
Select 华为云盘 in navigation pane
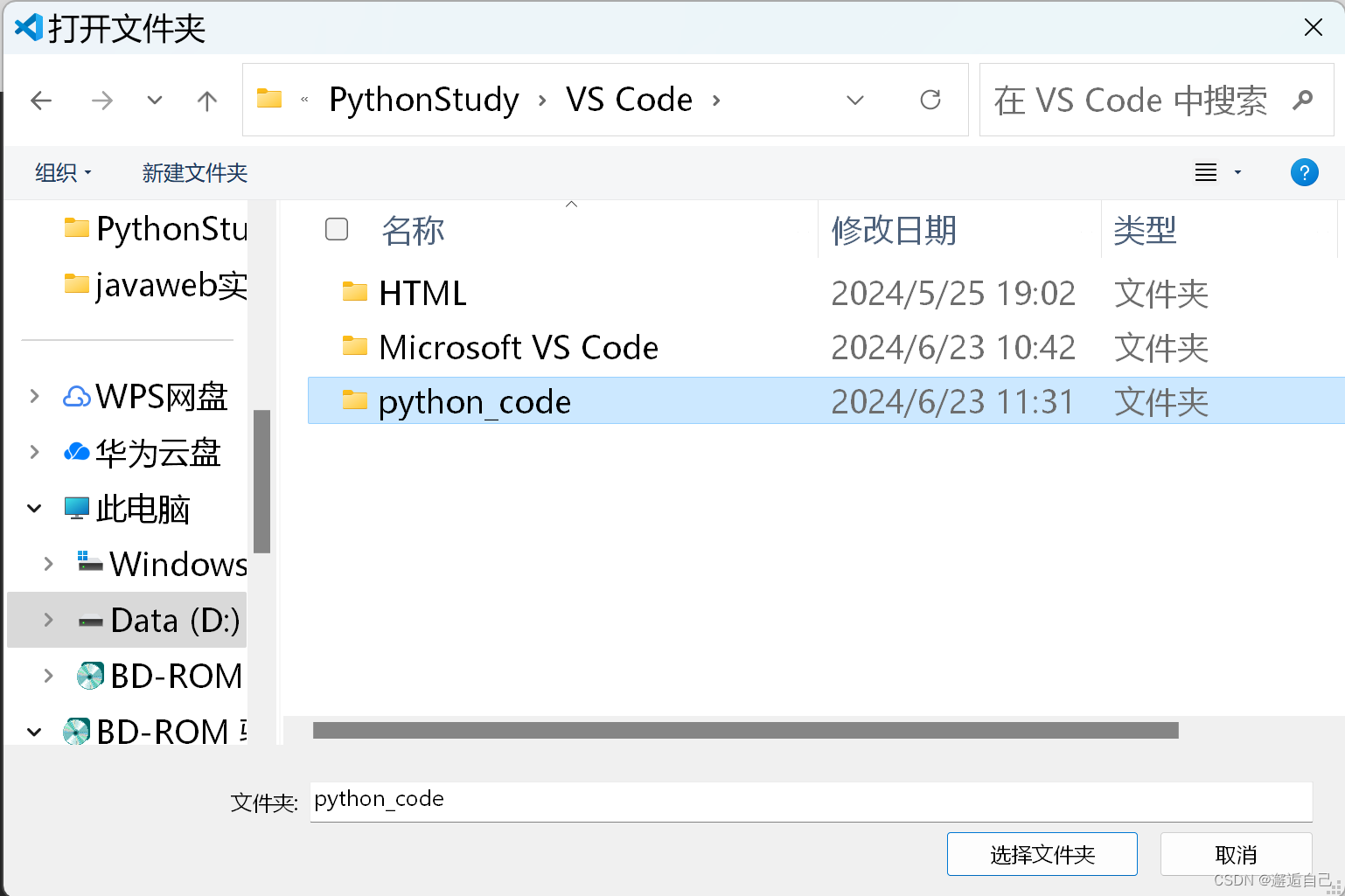(157, 453)
